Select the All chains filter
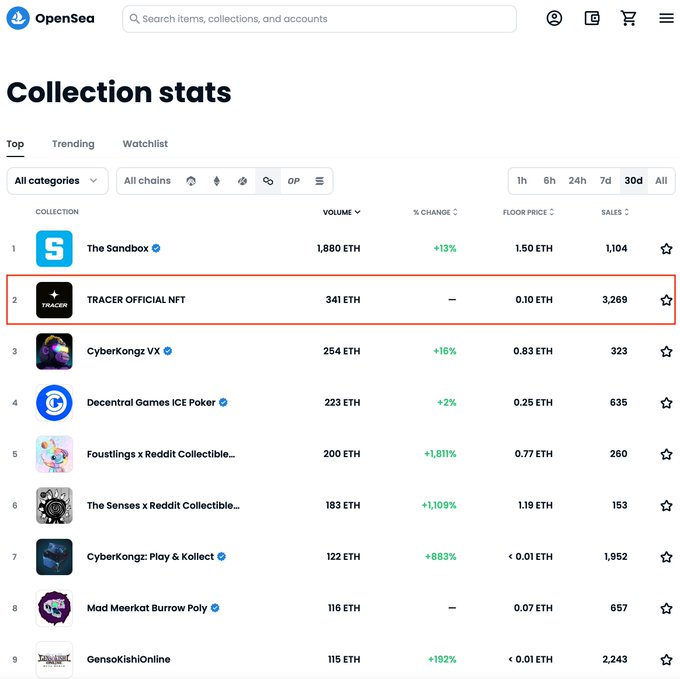Image resolution: width=680 pixels, height=679 pixels. (147, 181)
